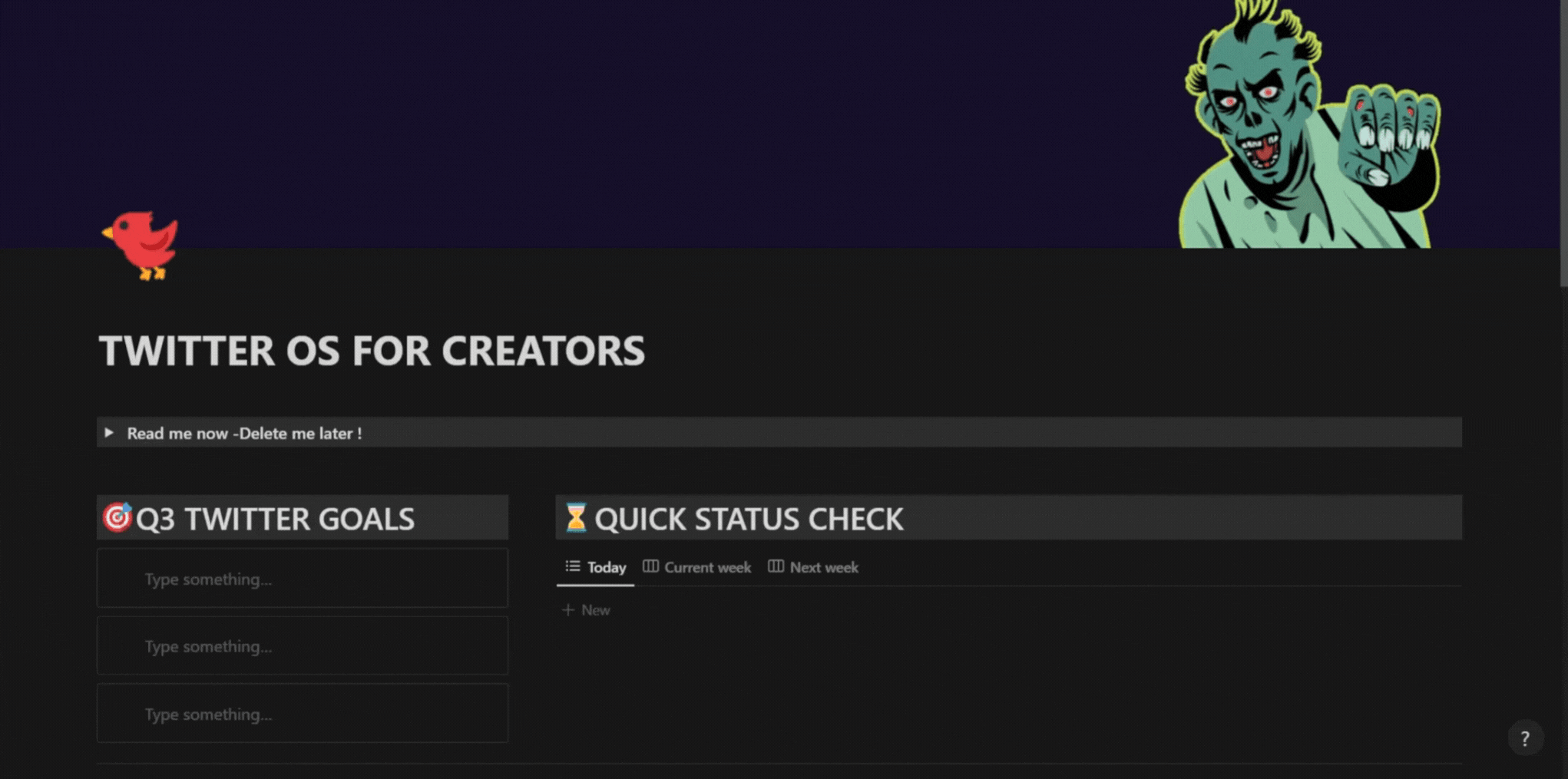Click the third Type something goal box
This screenshot has height=779, width=1568.
pyautogui.click(x=303, y=714)
